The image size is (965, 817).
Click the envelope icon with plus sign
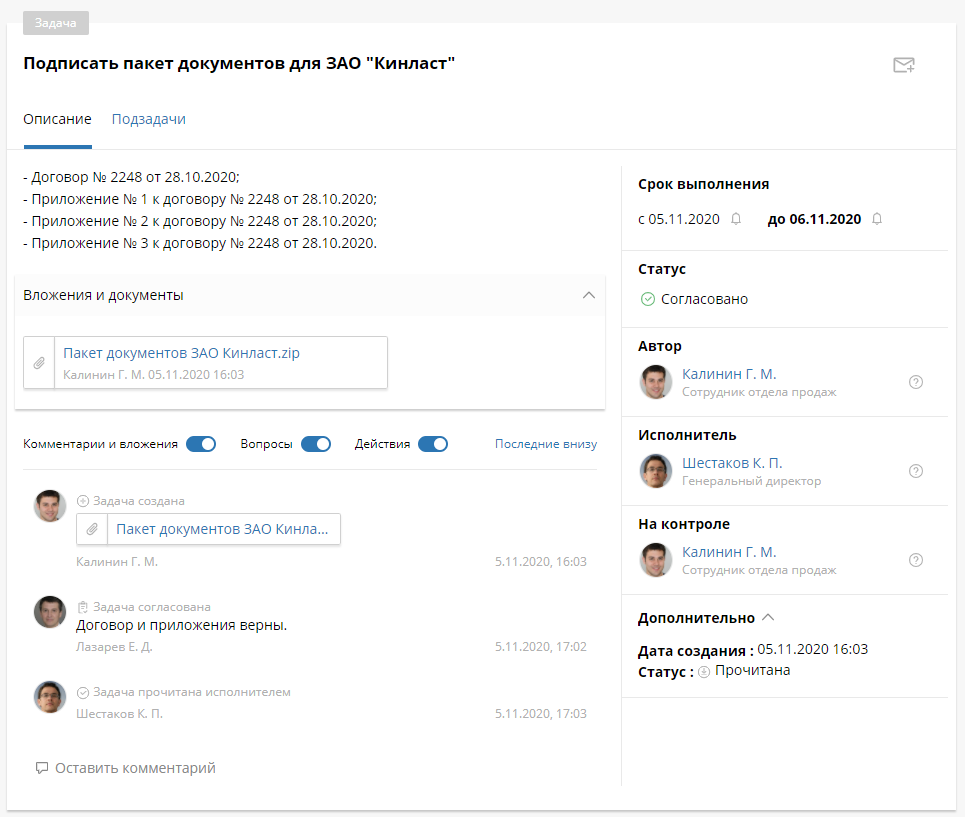903,66
